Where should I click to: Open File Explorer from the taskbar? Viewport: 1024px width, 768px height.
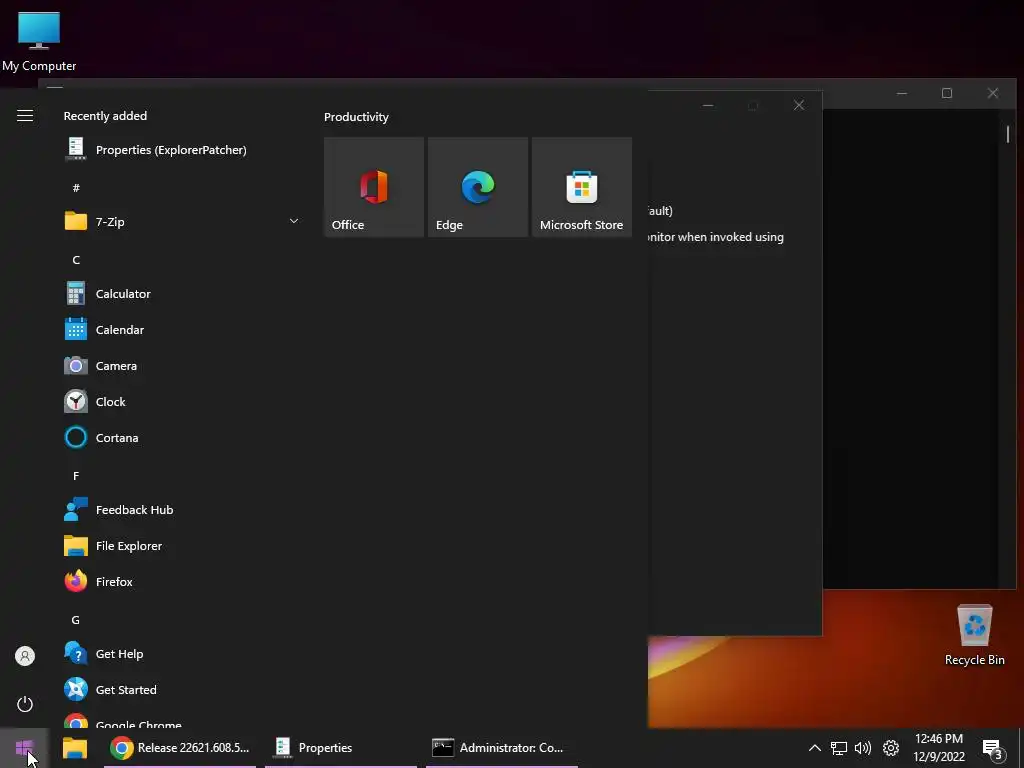[x=75, y=748]
